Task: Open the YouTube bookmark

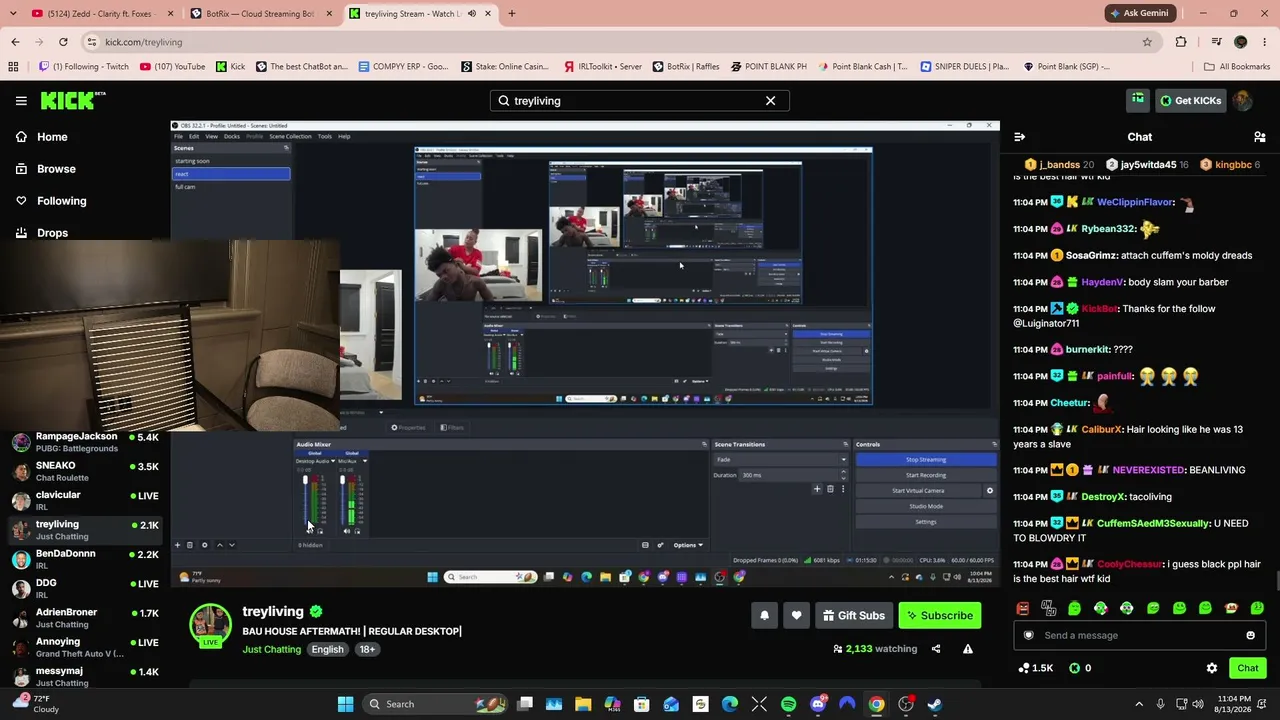Action: coord(173,67)
